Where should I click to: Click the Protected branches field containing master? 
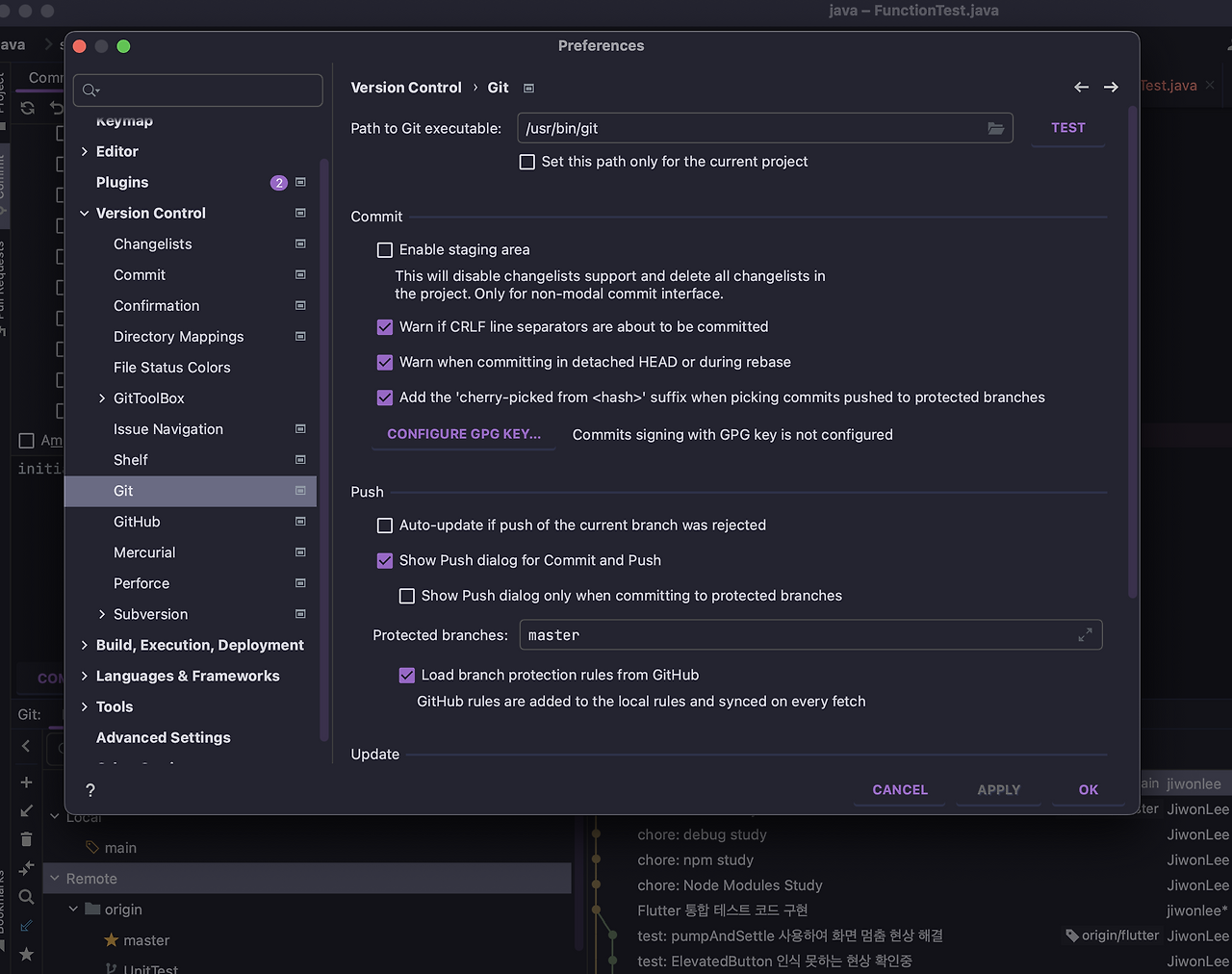[810, 635]
